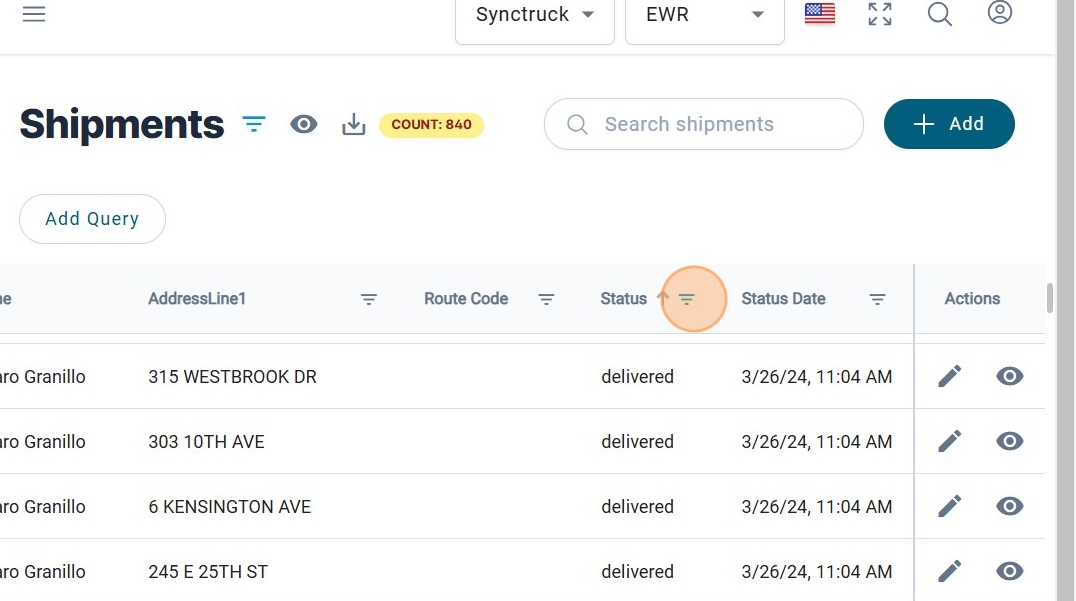The height and width of the screenshot is (601, 1076).
Task: Download shipments using the export icon
Action: (354, 124)
